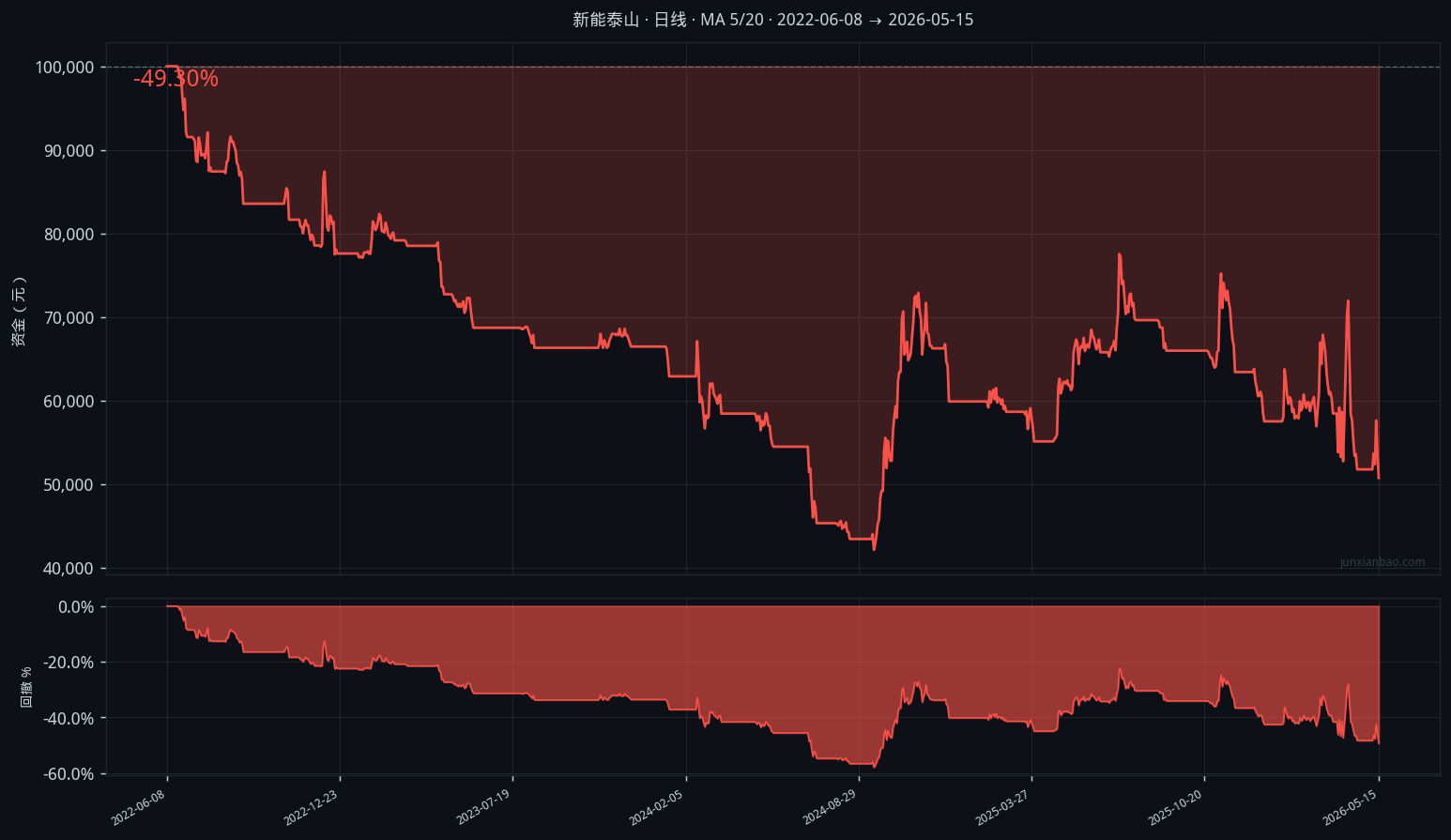1451x840 pixels.
Task: Click the 回撤 % vertical axis title
Action: coord(26,687)
